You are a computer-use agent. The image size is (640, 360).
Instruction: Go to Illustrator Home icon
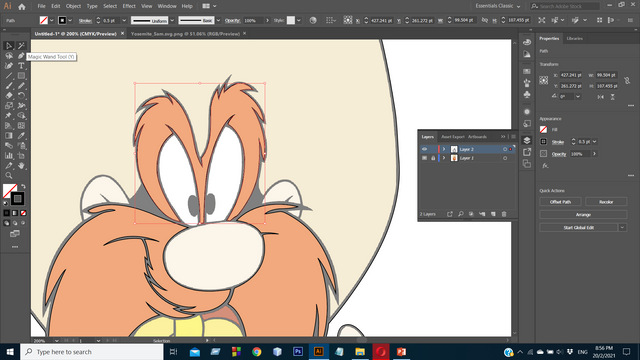pyautogui.click(x=22, y=7)
